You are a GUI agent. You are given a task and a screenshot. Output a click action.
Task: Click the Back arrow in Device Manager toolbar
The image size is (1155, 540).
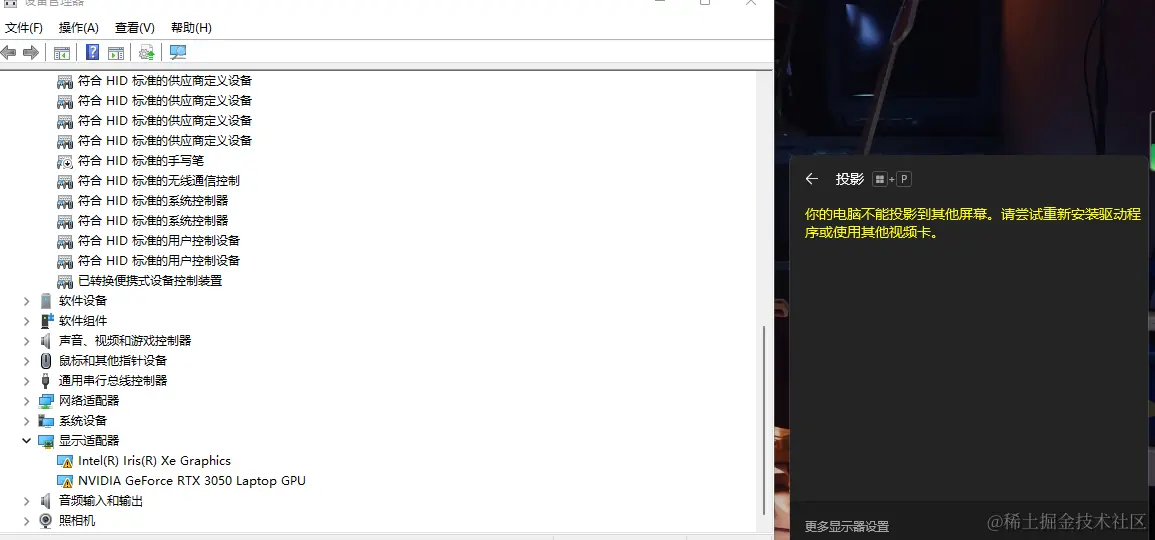[9, 52]
